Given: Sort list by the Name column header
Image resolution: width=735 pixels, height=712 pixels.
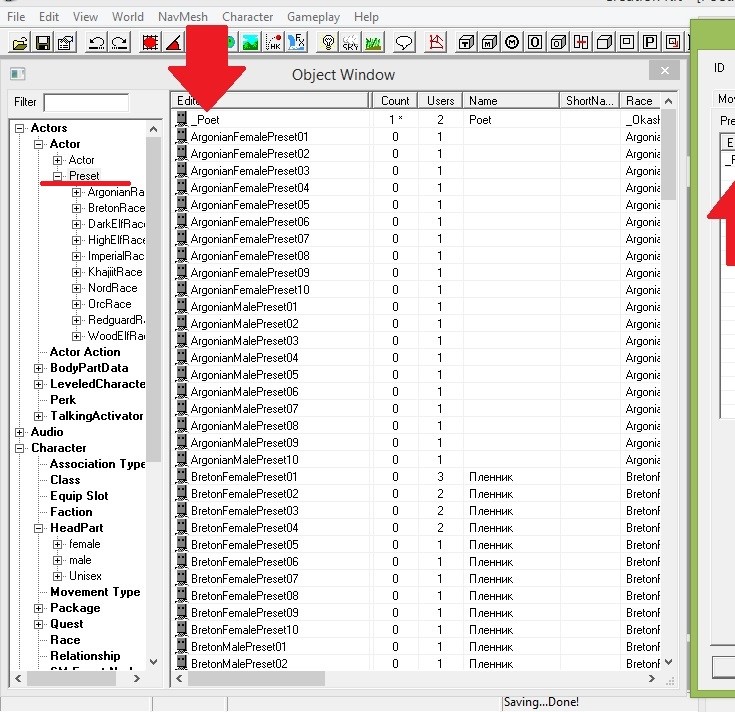Looking at the screenshot, I should [511, 101].
